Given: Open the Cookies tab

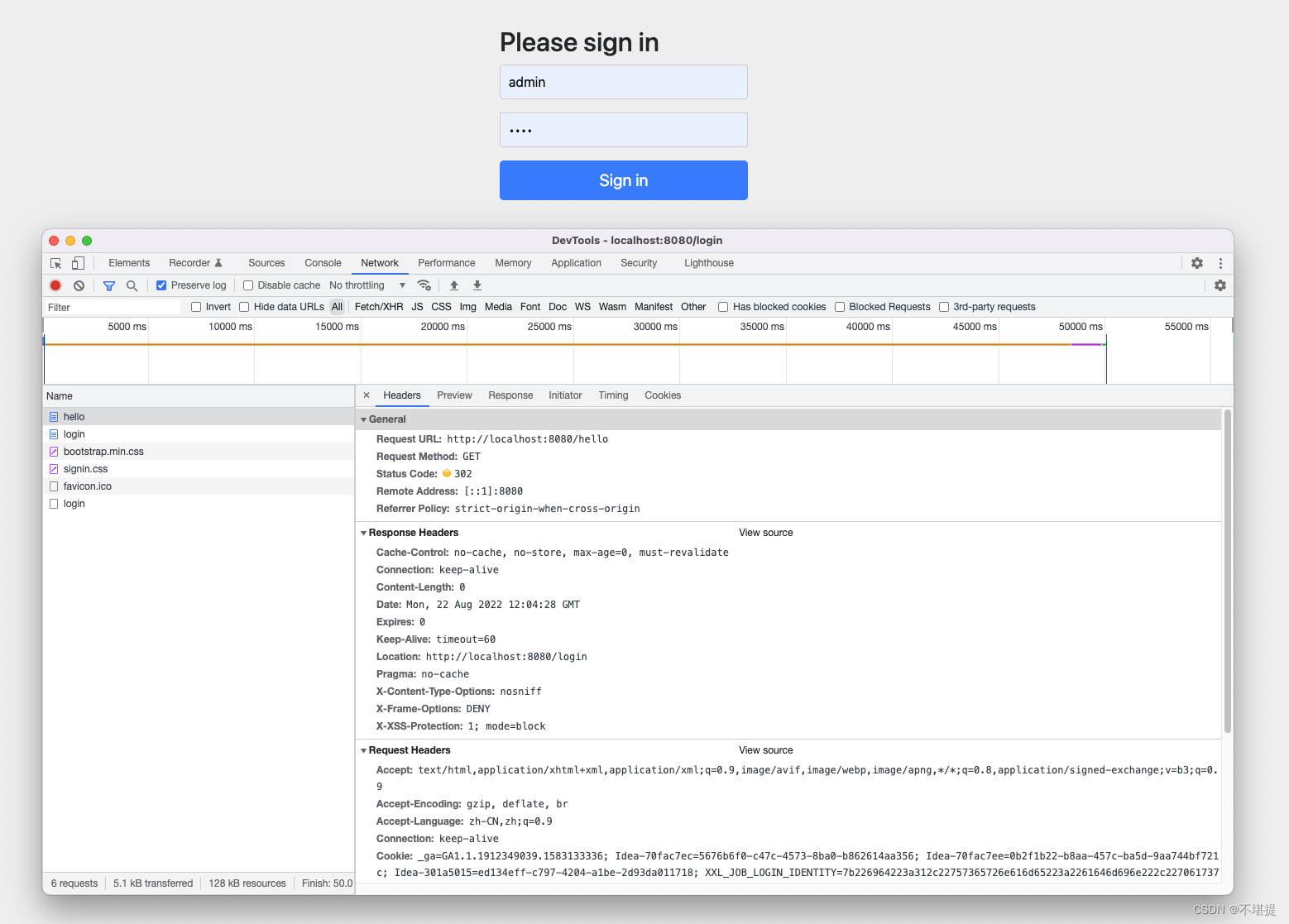Looking at the screenshot, I should point(663,395).
